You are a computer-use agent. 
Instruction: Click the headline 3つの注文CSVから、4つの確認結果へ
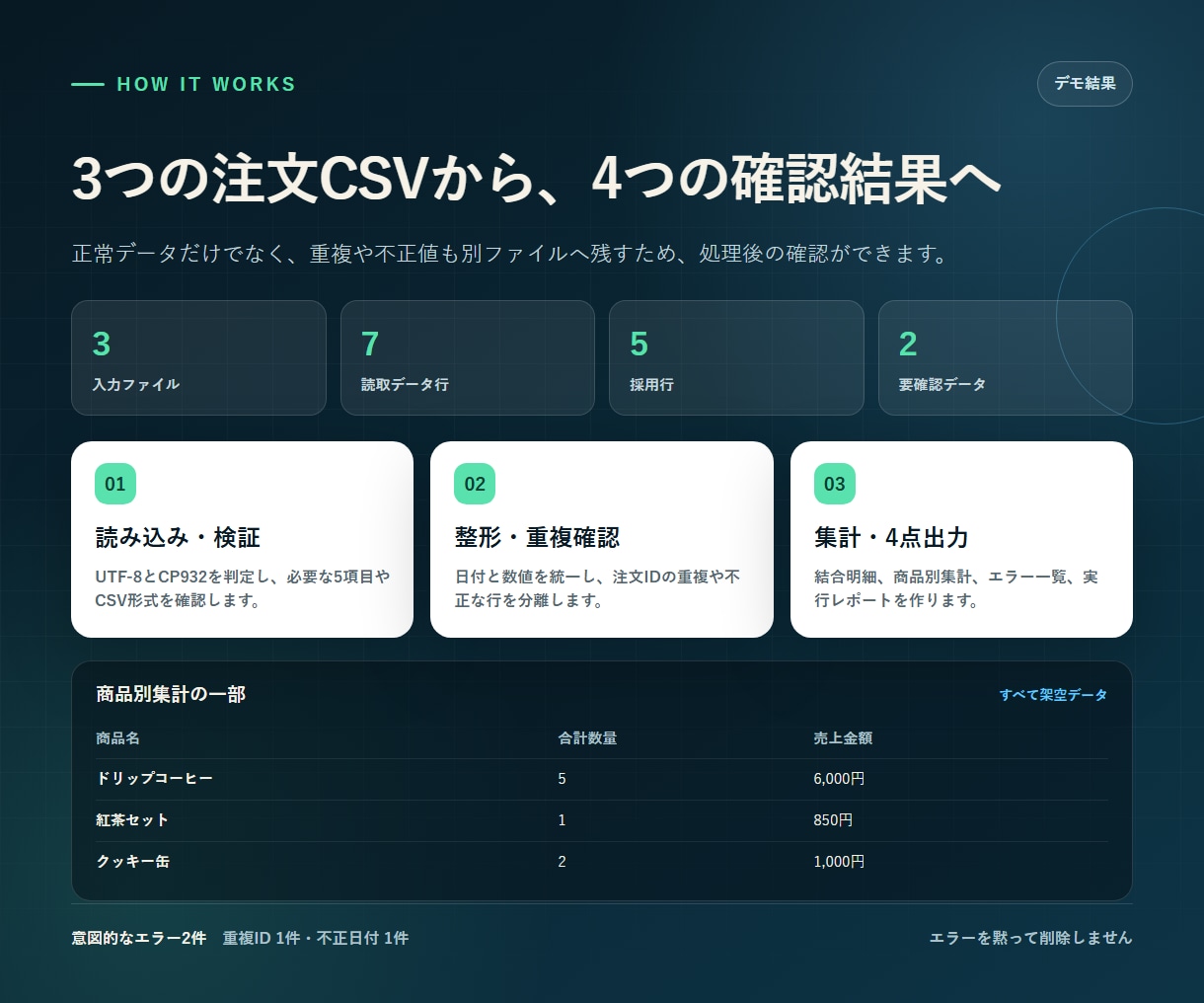point(537,178)
